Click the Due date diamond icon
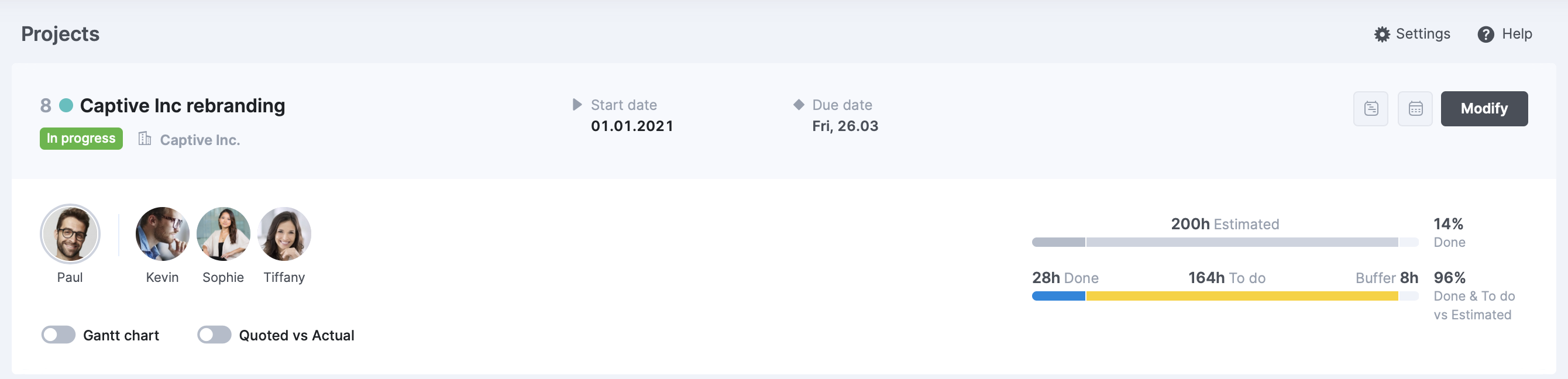 pos(799,105)
